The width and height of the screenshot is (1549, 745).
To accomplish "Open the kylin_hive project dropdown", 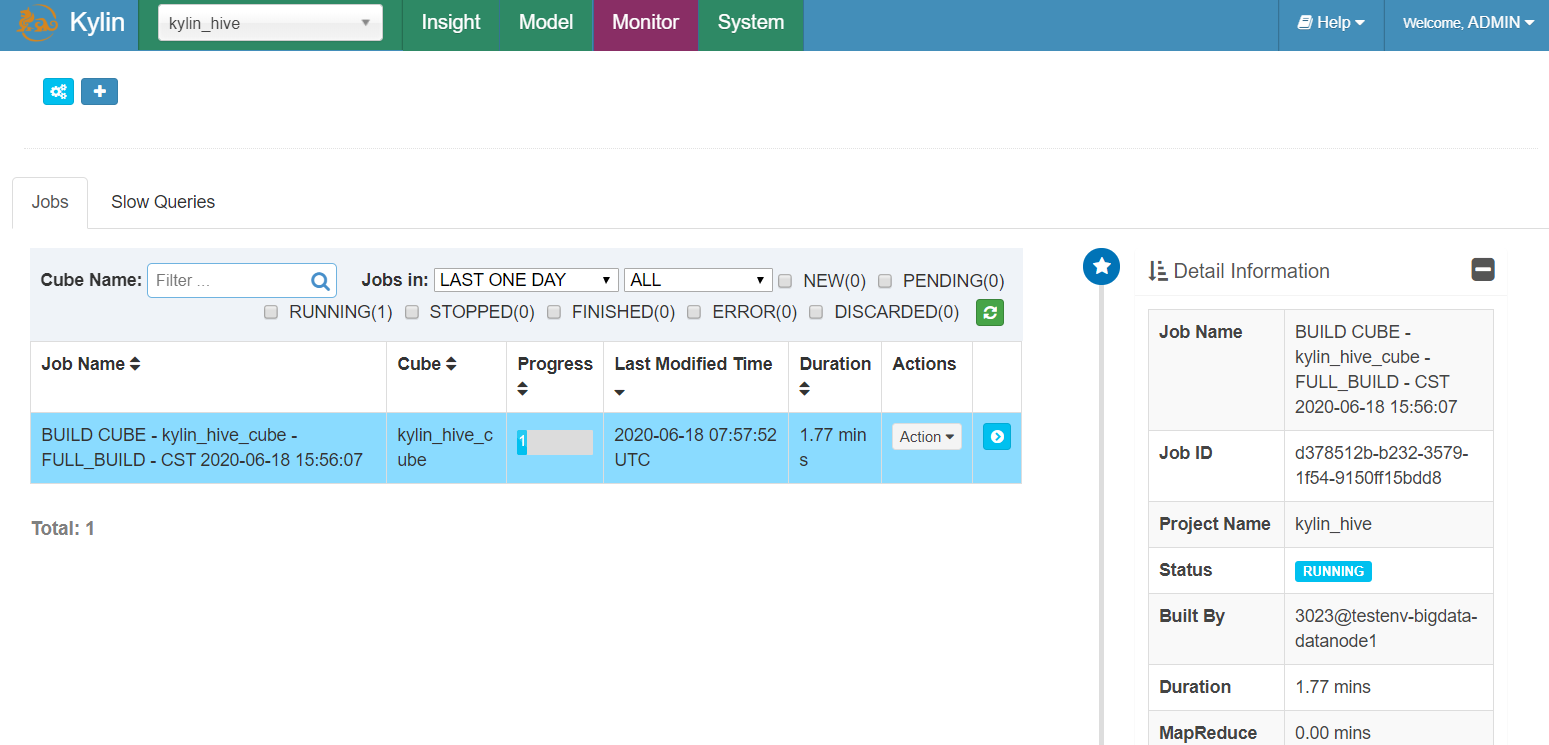I will pos(270,23).
